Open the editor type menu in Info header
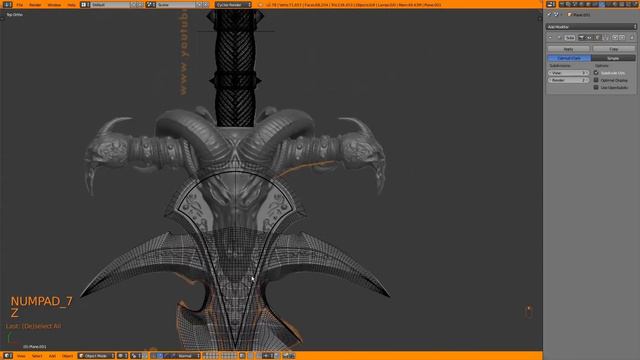The image size is (640, 360). click(x=7, y=4)
